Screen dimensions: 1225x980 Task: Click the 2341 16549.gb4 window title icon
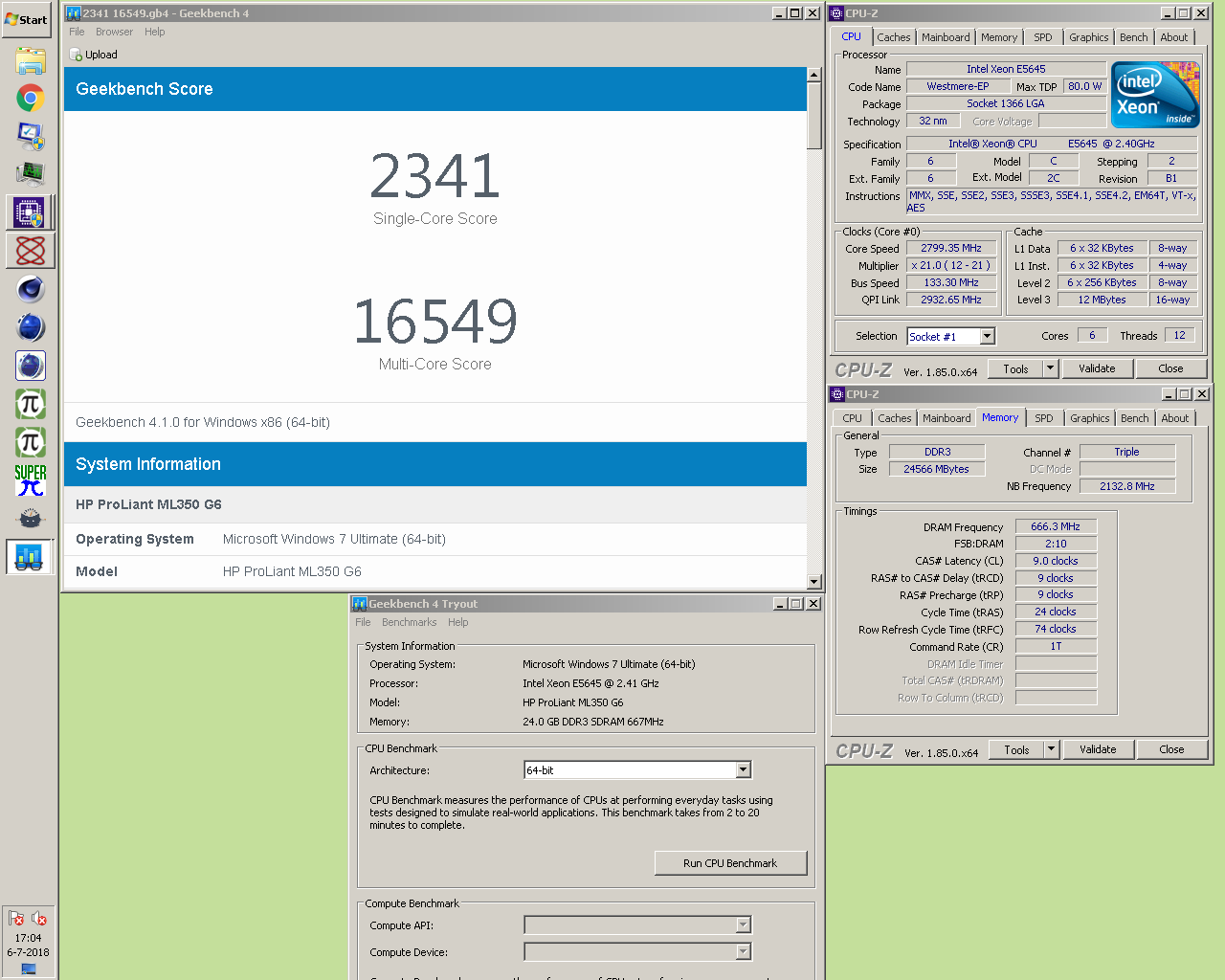click(73, 13)
